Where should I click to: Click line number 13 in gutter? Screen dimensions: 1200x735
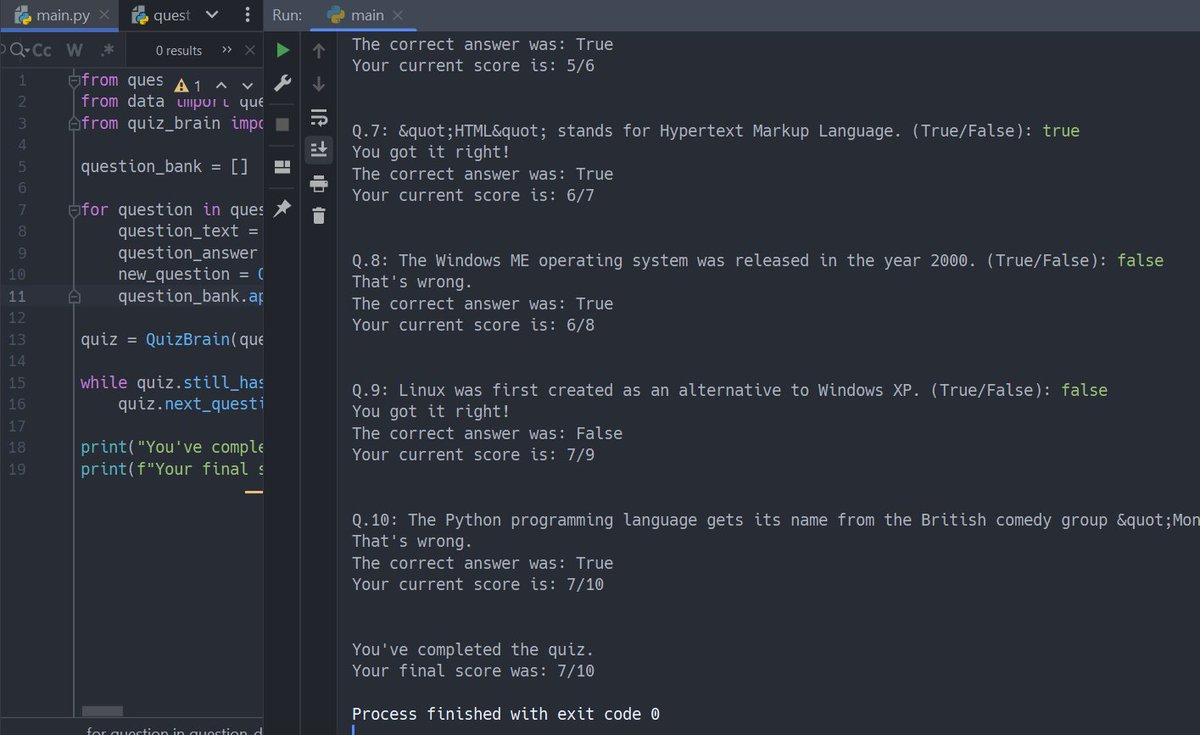point(15,340)
